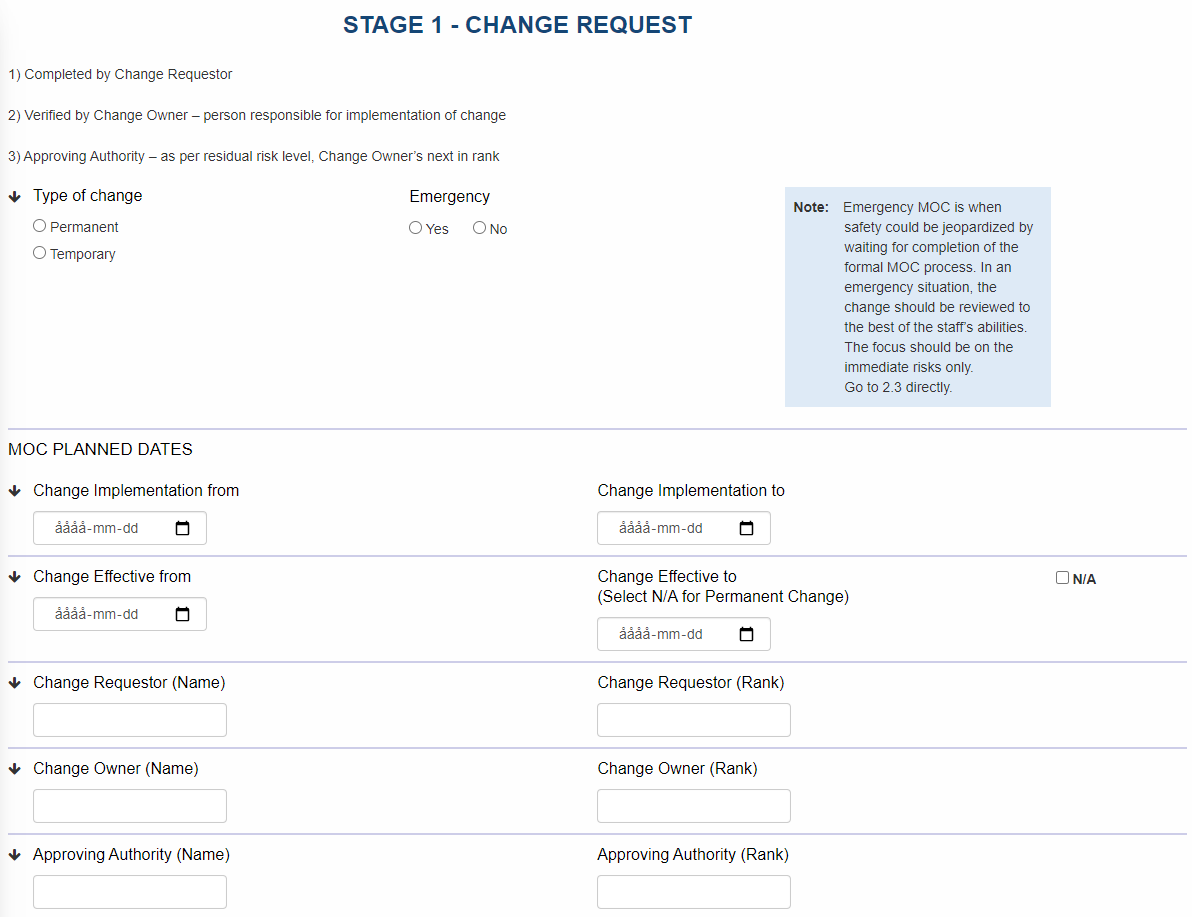This screenshot has width=1192, height=917.
Task: Focus the Change Owner (Name) input box
Action: point(130,806)
